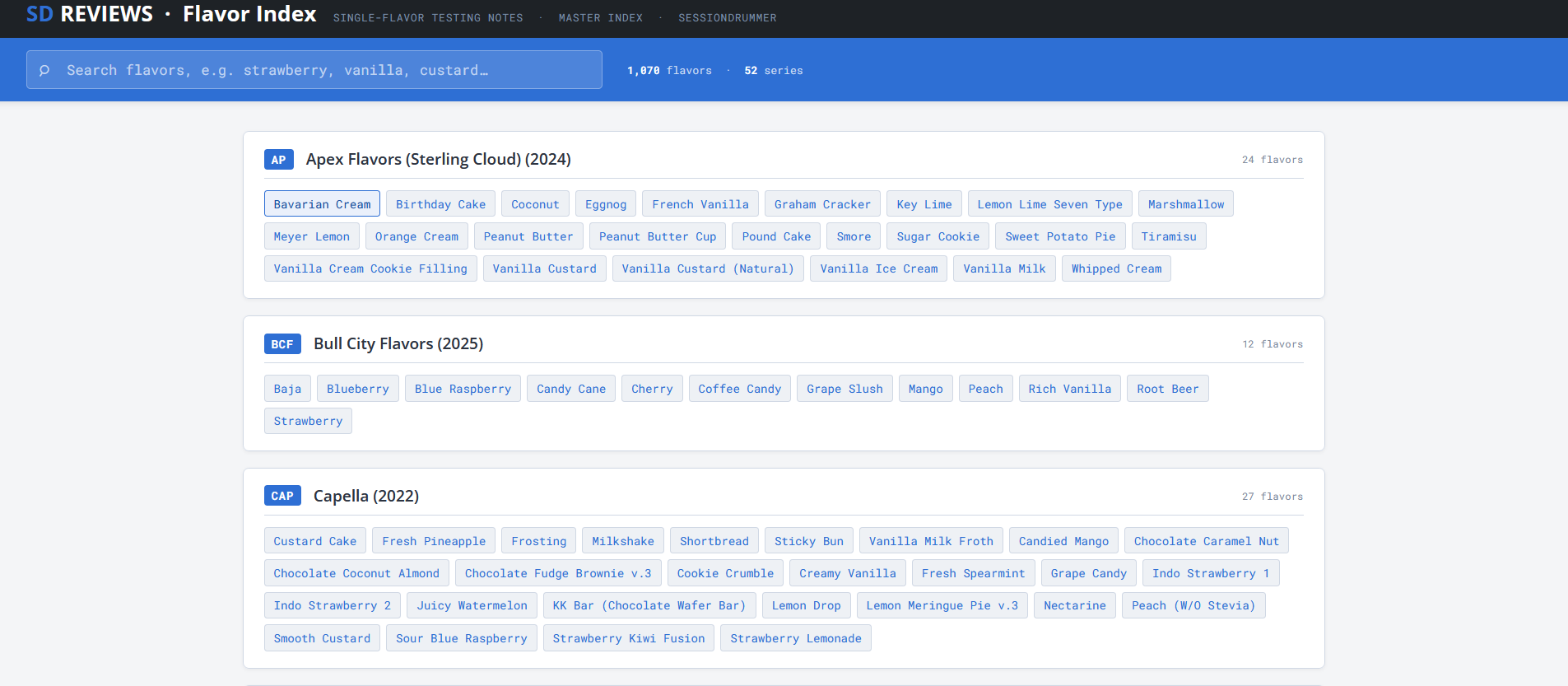Click the AP series badge

click(278, 160)
